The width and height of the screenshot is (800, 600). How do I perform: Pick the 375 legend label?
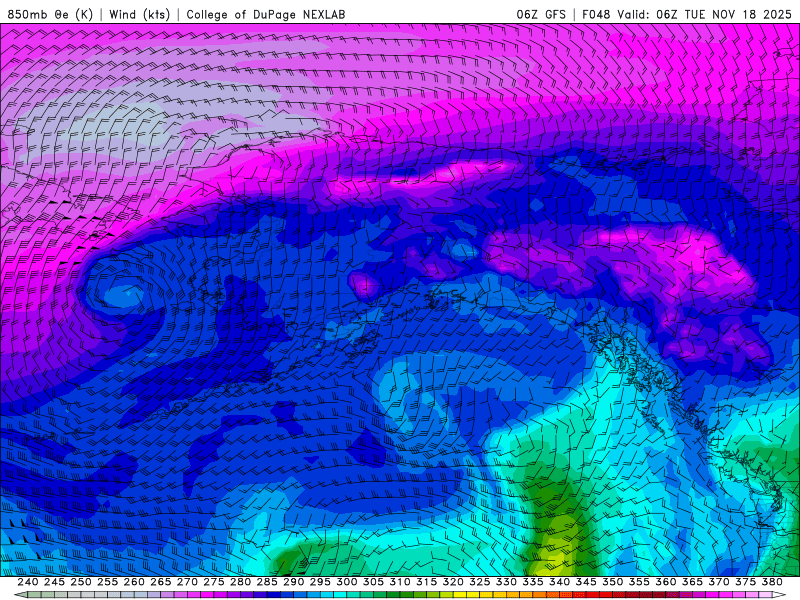745,582
